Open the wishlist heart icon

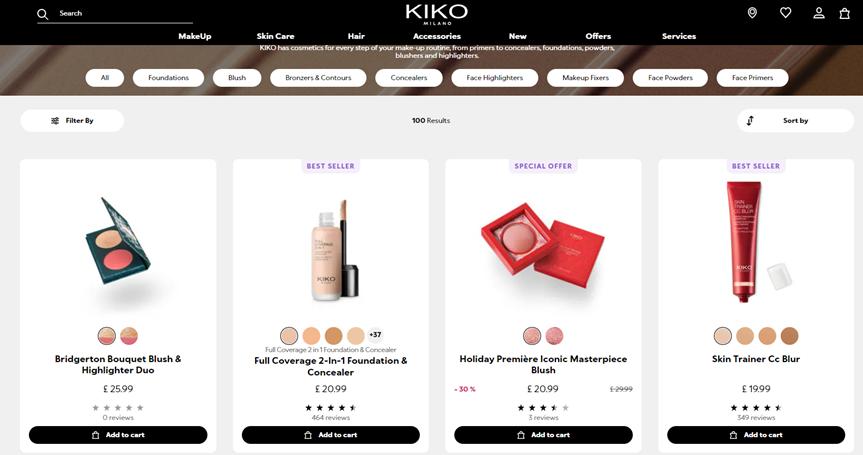pyautogui.click(x=785, y=13)
